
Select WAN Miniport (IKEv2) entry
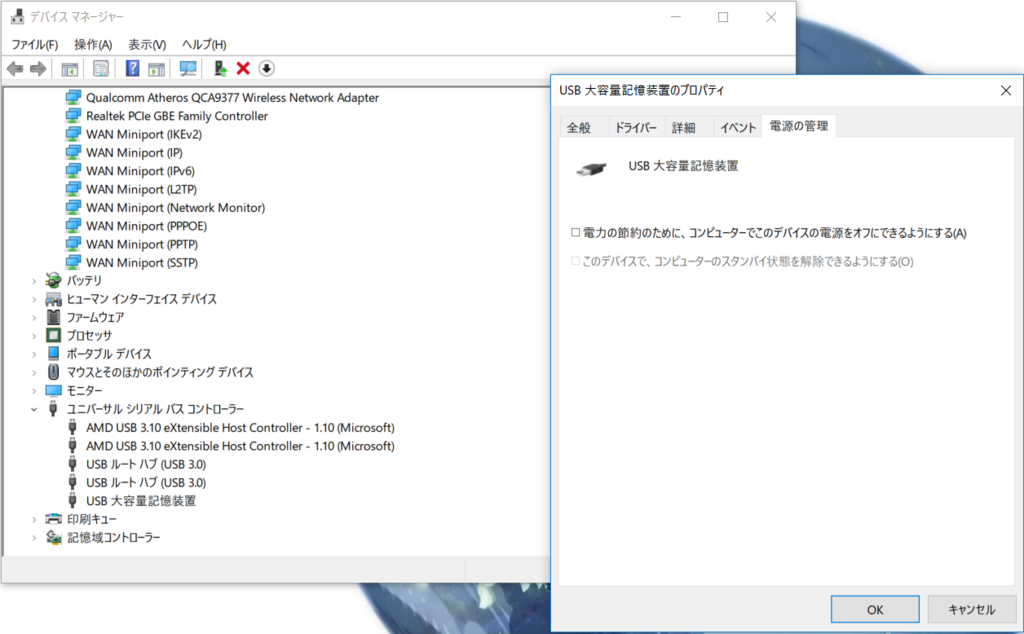coord(144,134)
